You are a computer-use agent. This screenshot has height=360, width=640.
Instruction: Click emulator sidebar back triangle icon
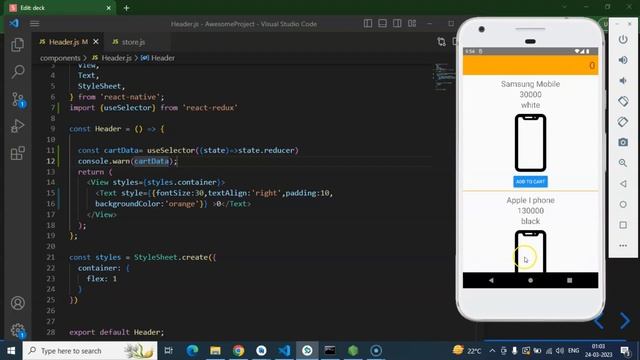[x=623, y=184]
